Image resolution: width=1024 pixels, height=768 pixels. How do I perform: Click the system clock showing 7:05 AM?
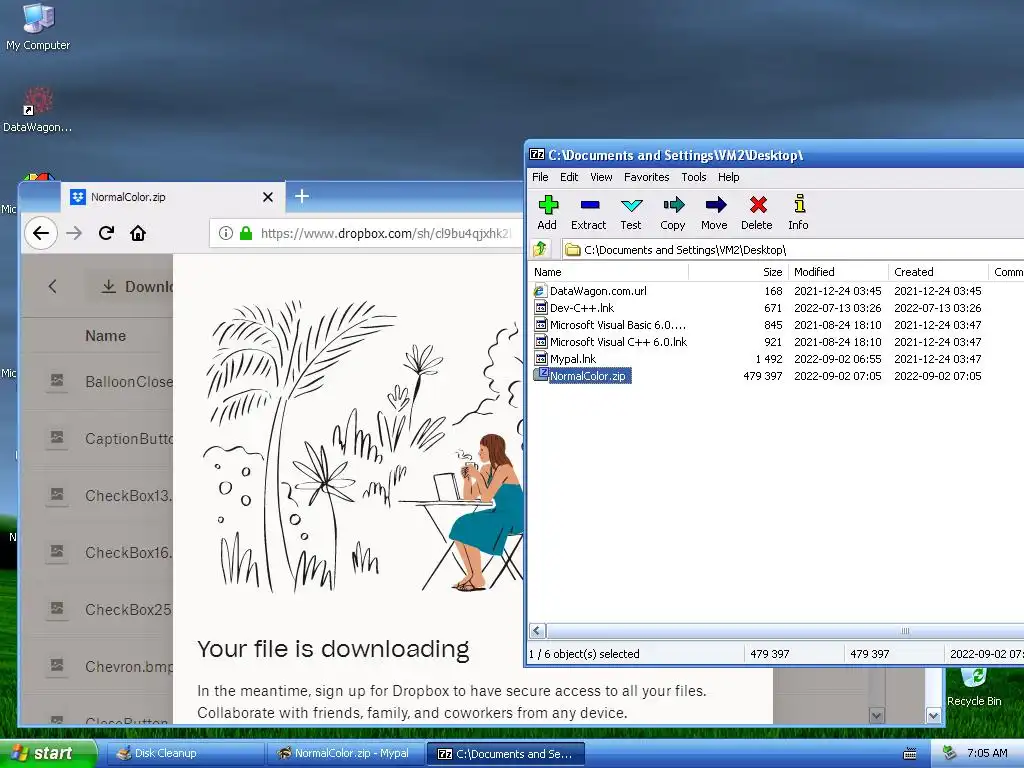987,753
